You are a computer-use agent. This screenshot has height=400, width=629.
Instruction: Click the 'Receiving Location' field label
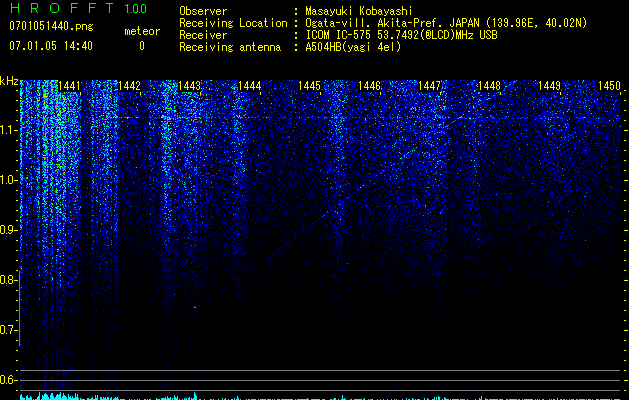tap(233, 23)
